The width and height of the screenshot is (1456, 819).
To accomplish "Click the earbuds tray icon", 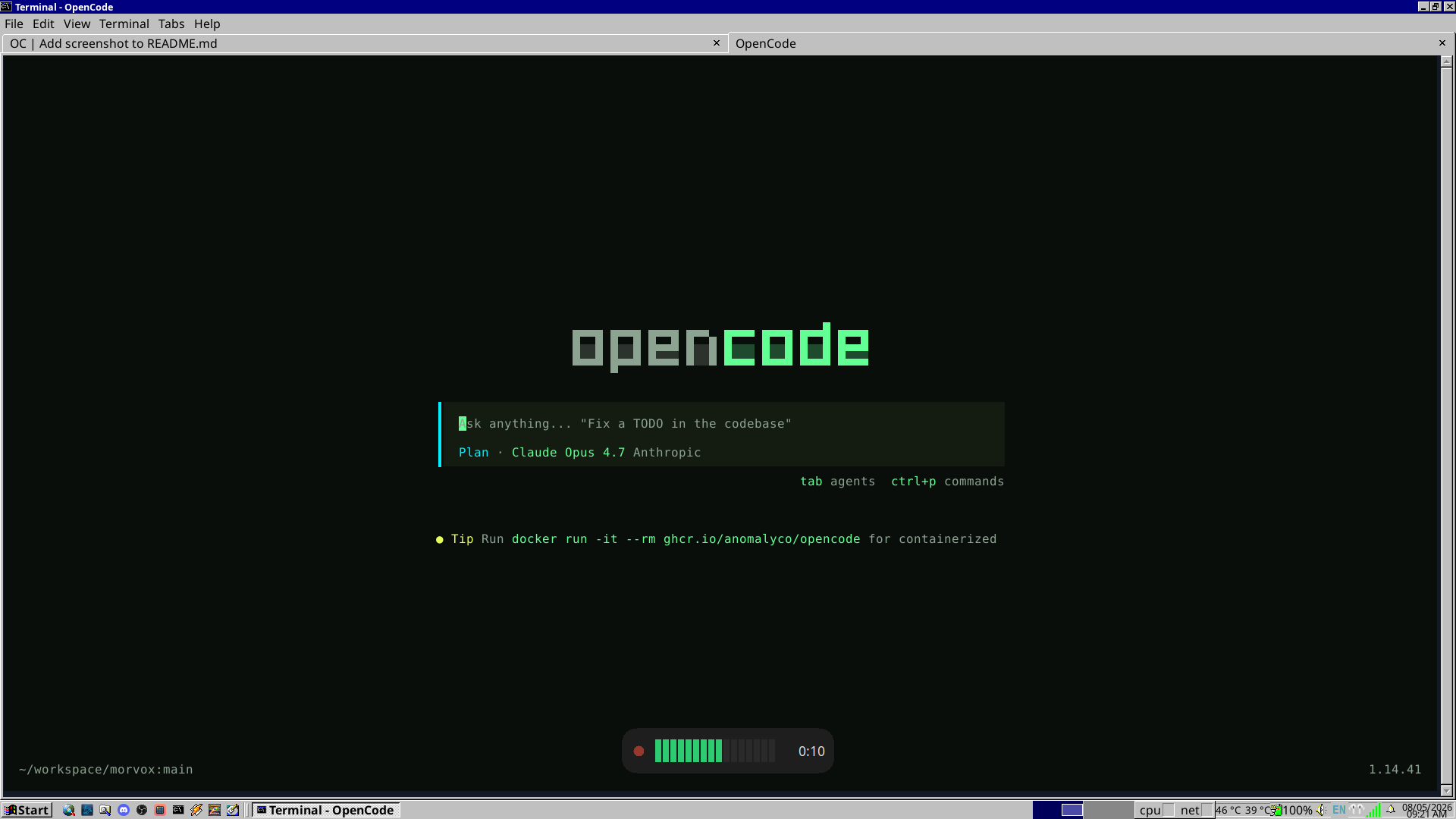I will [x=1357, y=810].
